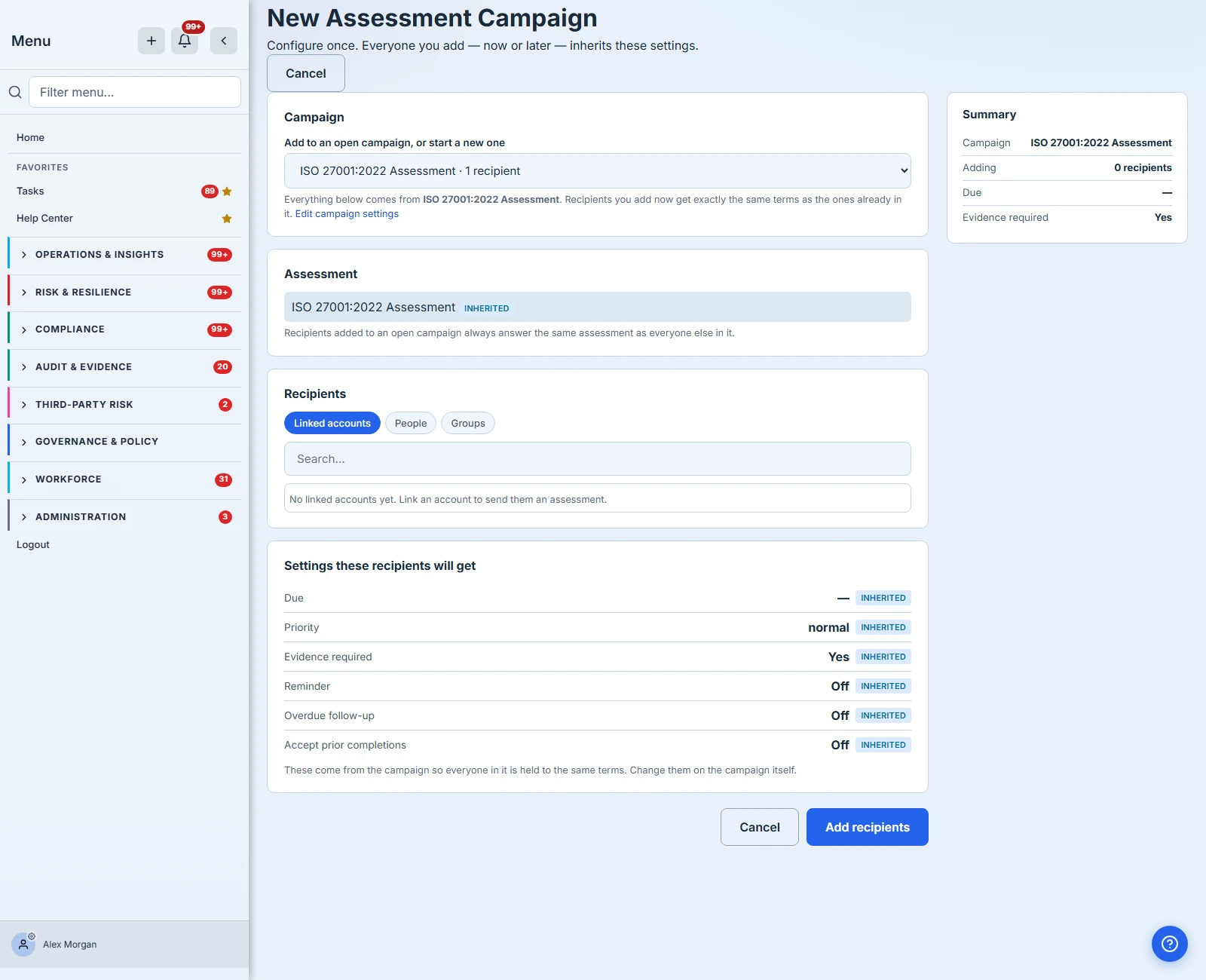Click the 20 badge on Audit & Evidence
Viewport: 1206px width, 980px height.
pos(222,367)
